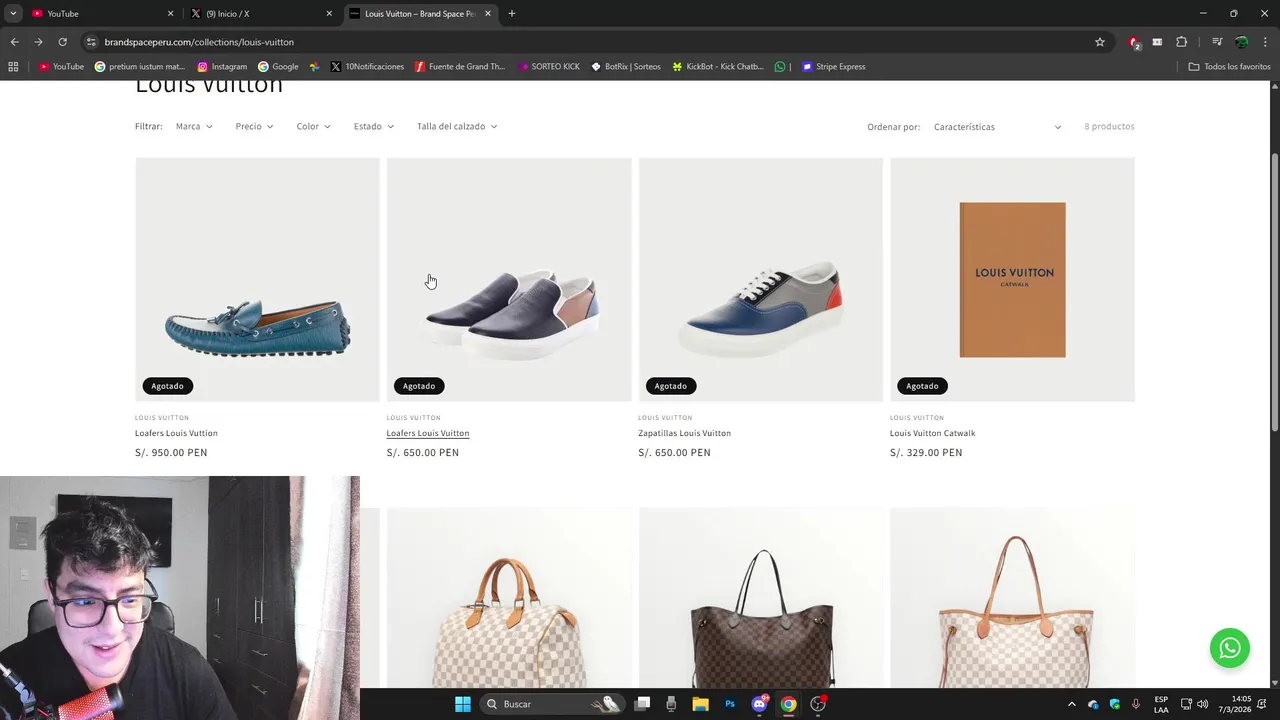Open the Instagram bookmark

[x=222, y=67]
